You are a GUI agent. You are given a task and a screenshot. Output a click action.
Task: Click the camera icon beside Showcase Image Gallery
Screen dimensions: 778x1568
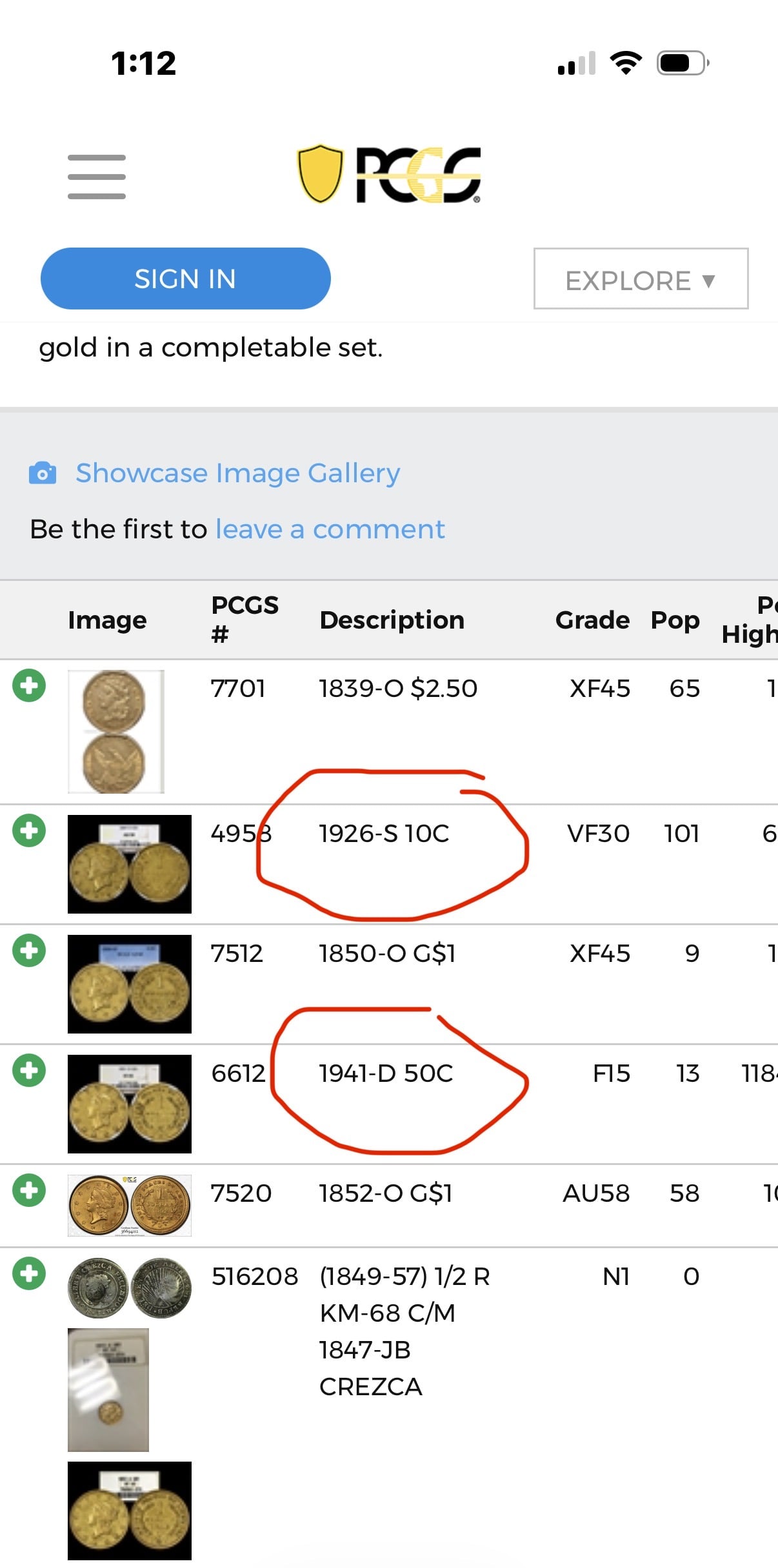point(43,473)
